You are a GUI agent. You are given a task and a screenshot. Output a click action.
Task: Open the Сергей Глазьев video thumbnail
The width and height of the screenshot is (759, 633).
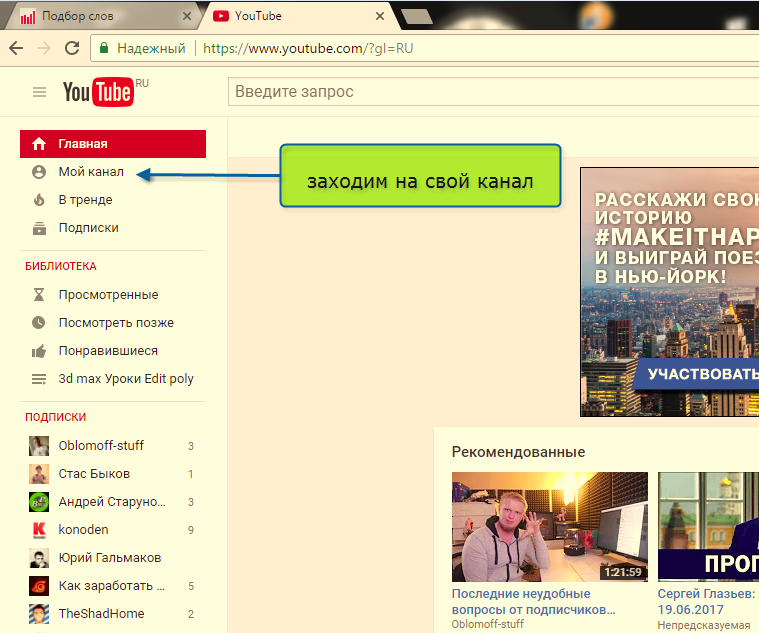point(708,527)
